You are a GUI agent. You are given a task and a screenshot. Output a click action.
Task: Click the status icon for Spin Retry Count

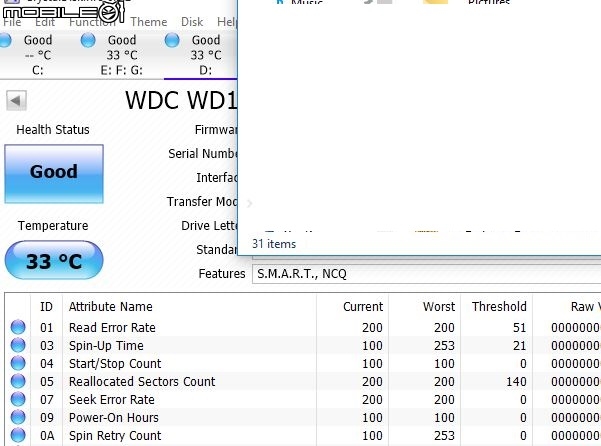click(18, 435)
